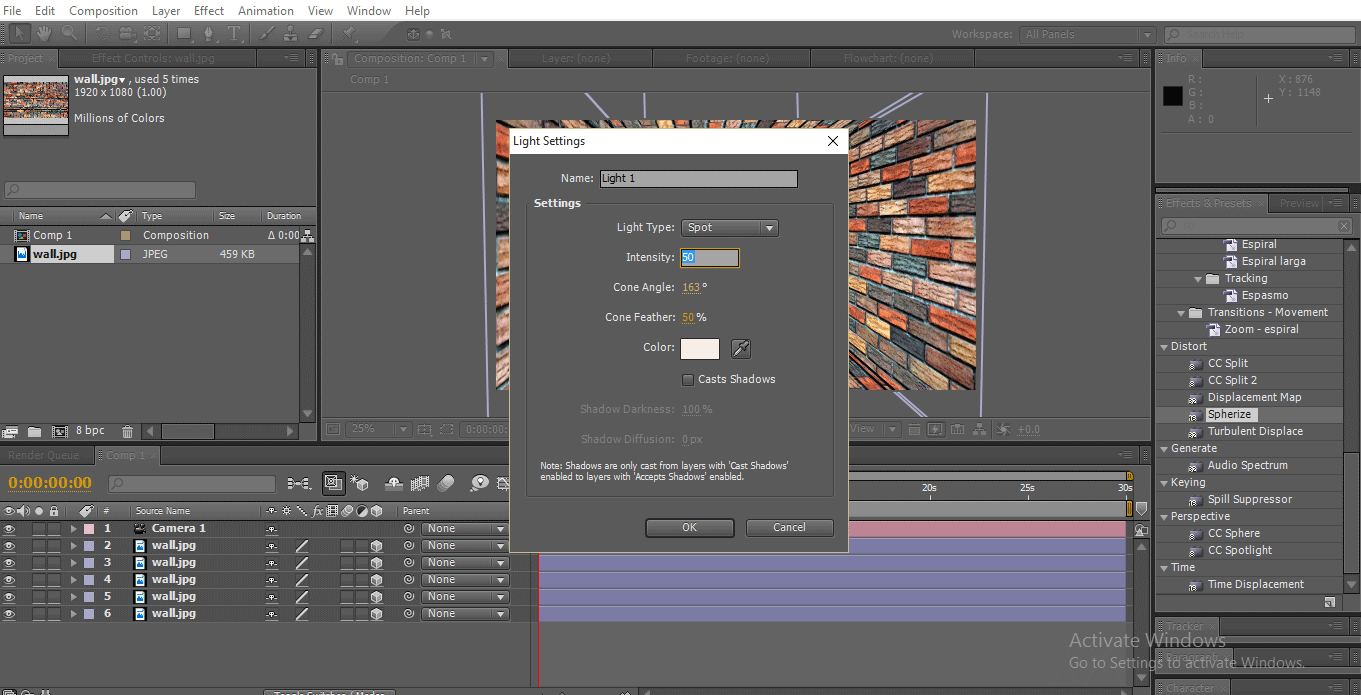Open the Light Type dropdown
1361x695 pixels.
tap(729, 228)
